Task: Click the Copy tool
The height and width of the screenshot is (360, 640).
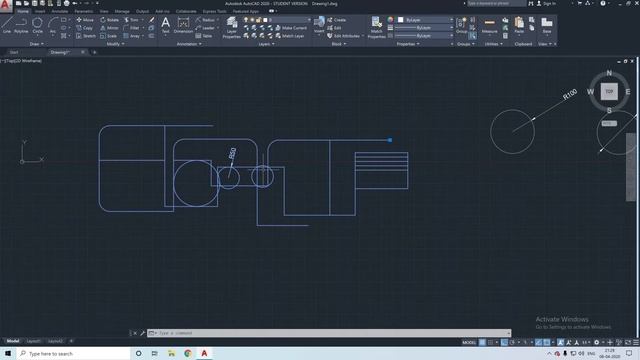Action: (84, 28)
